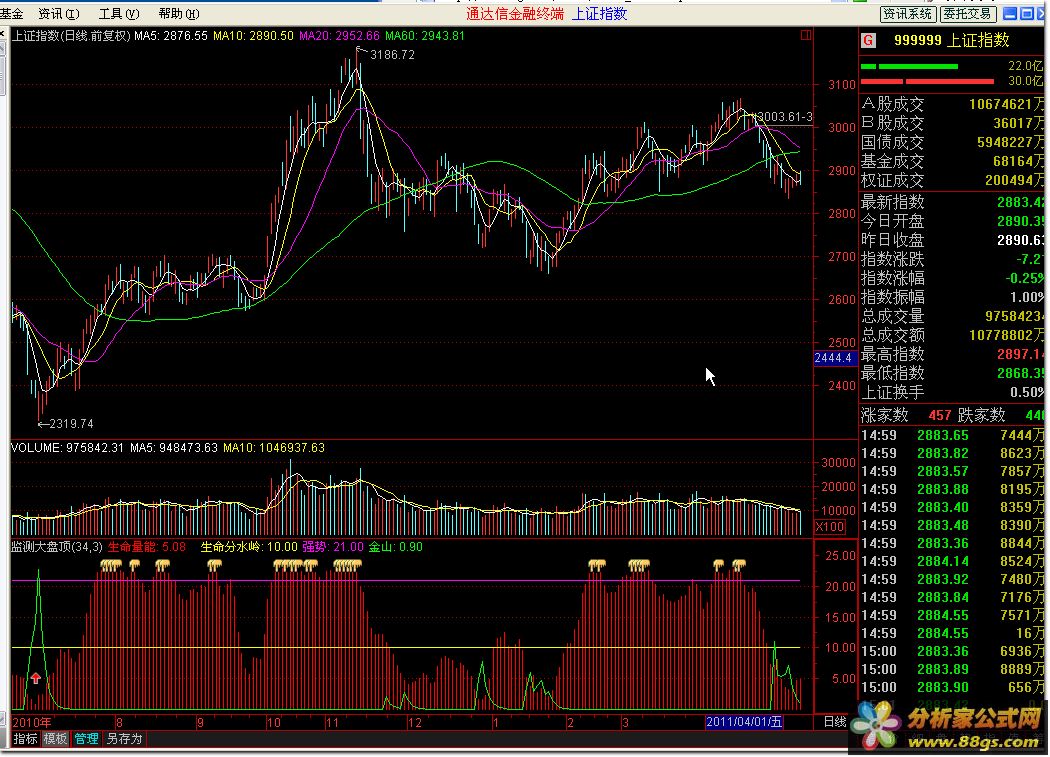The width and height of the screenshot is (1050, 757).
Task: Switch to the 模板 tab
Action: click(56, 738)
